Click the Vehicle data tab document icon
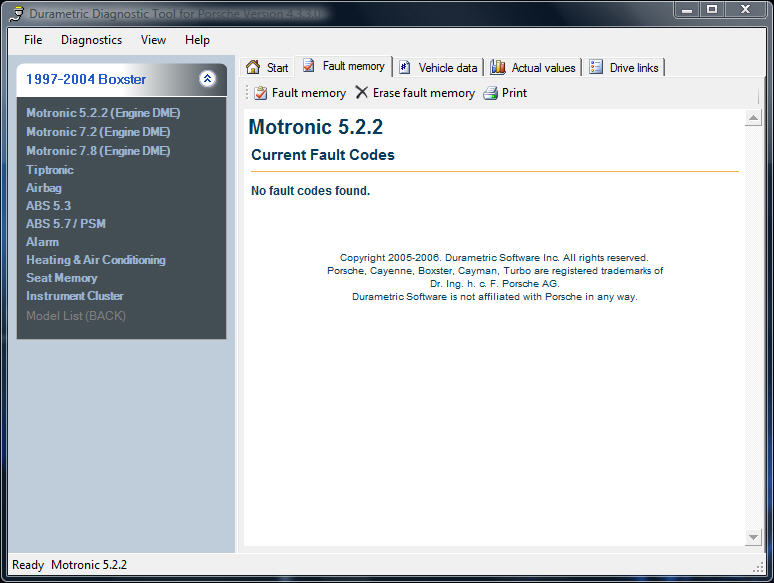The width and height of the screenshot is (774, 583). pyautogui.click(x=404, y=67)
